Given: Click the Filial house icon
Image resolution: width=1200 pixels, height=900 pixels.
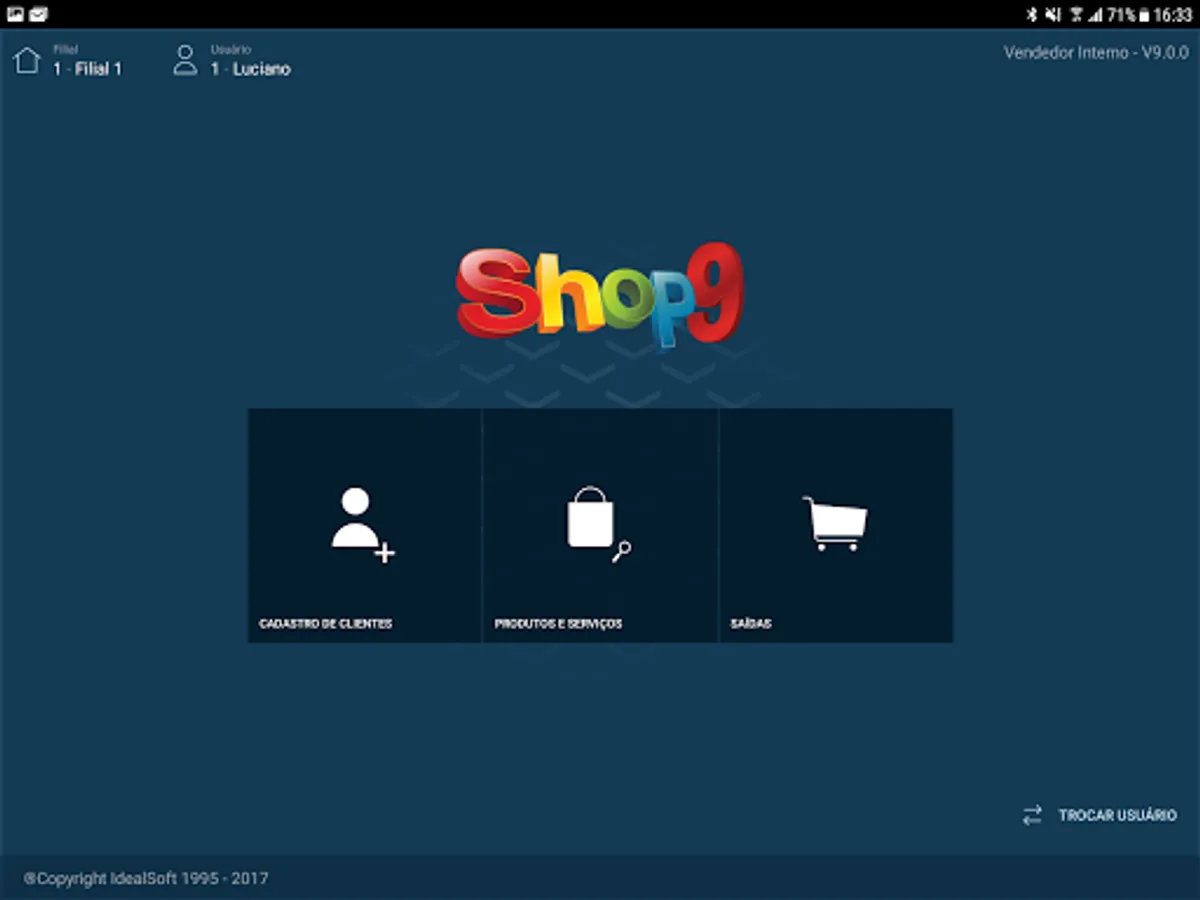Looking at the screenshot, I should [27, 60].
